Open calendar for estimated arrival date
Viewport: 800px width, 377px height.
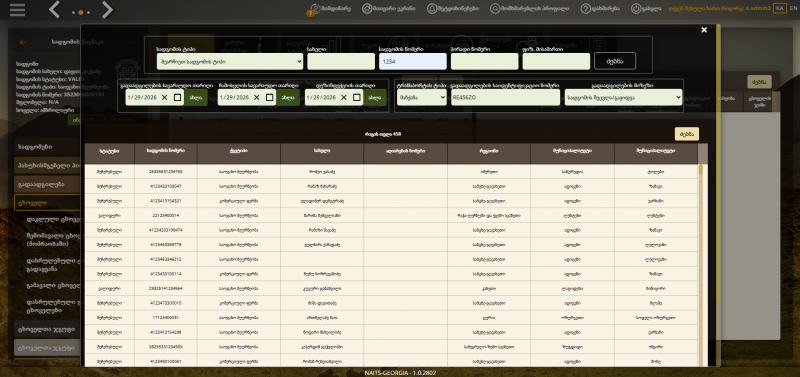point(269,97)
